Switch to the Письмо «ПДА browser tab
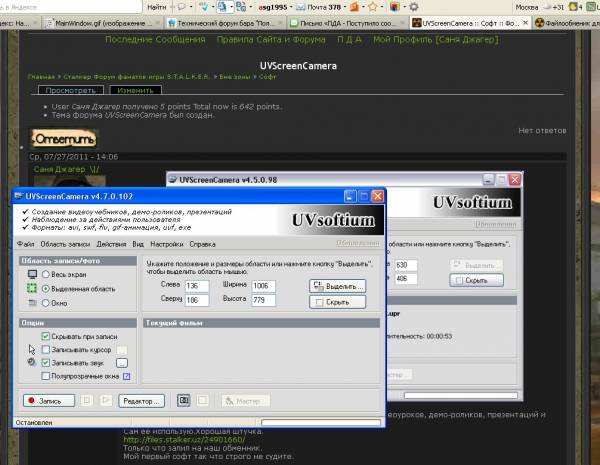600x465 pixels. click(x=347, y=23)
